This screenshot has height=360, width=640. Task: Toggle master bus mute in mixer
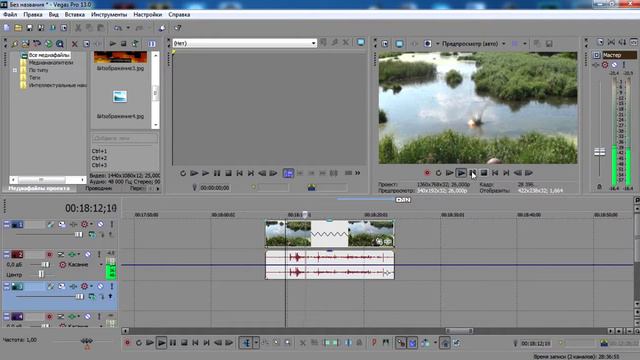point(614,65)
